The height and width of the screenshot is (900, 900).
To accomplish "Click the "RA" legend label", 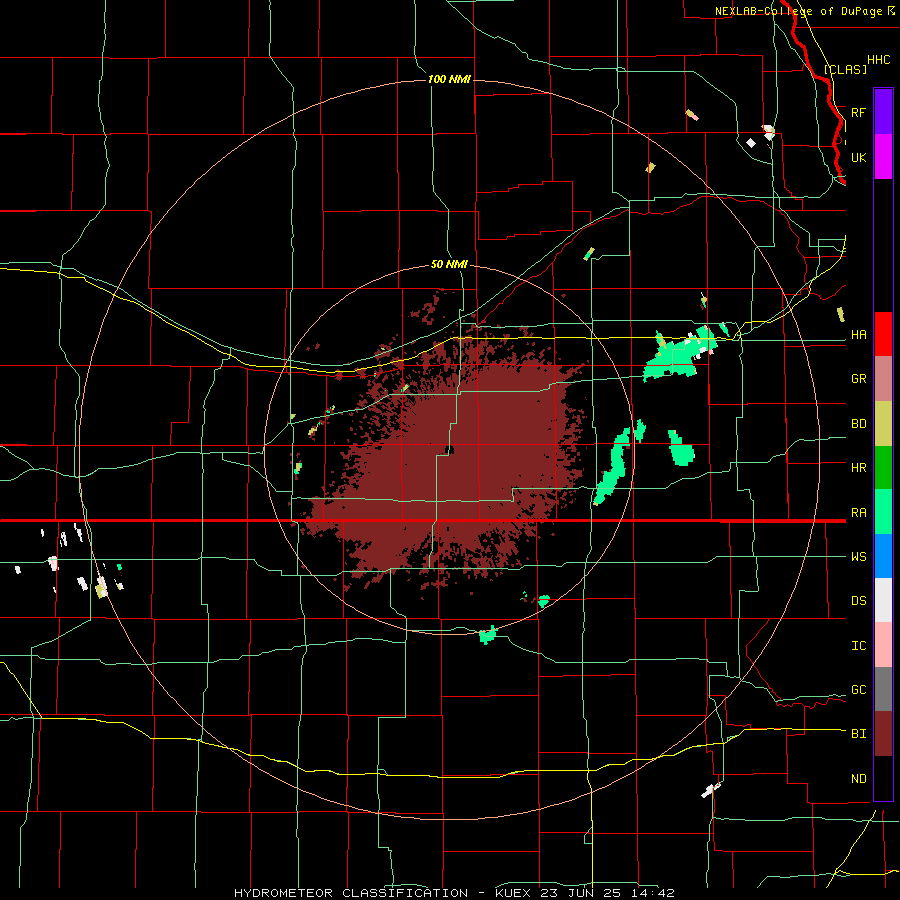I will 858,512.
